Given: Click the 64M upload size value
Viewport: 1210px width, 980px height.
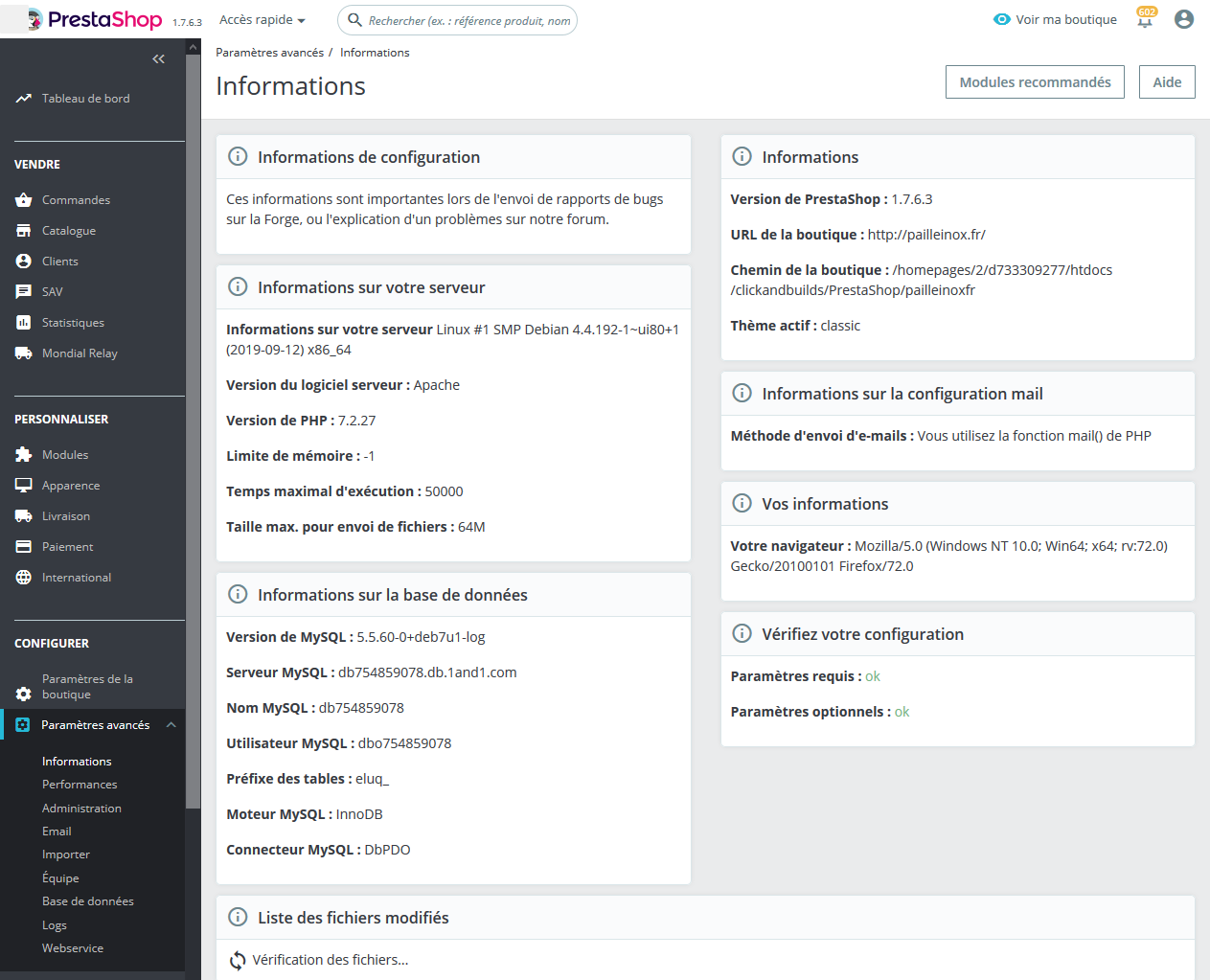Looking at the screenshot, I should tap(471, 527).
